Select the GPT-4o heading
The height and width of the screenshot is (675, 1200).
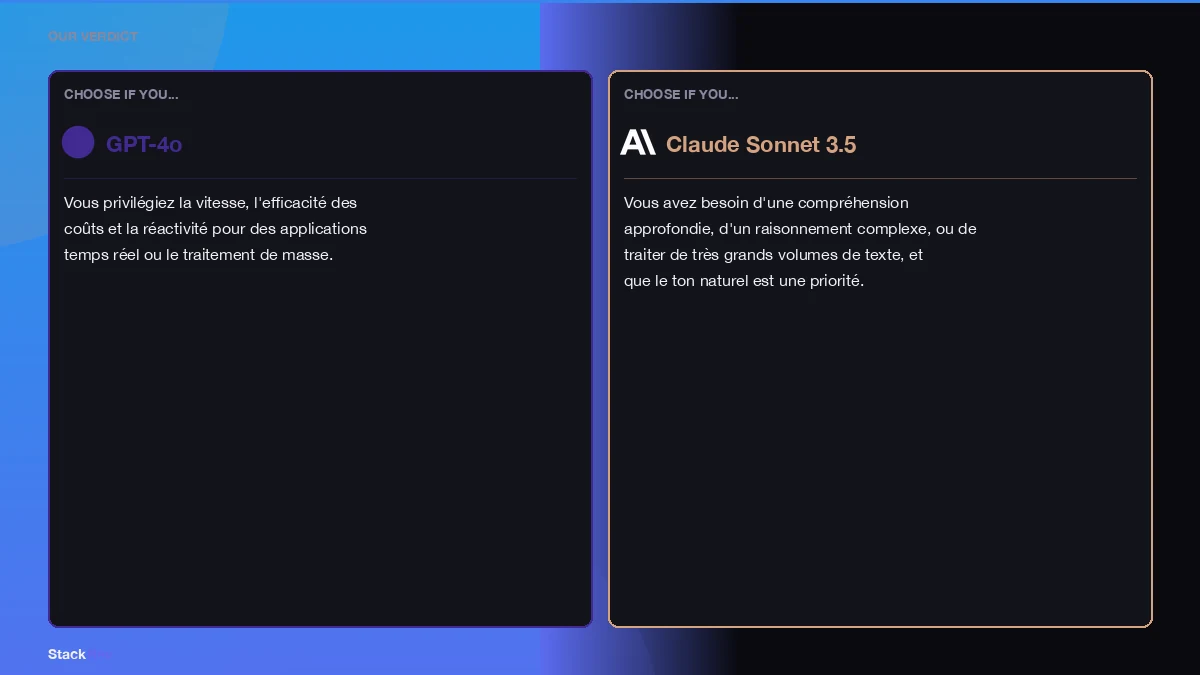144,144
